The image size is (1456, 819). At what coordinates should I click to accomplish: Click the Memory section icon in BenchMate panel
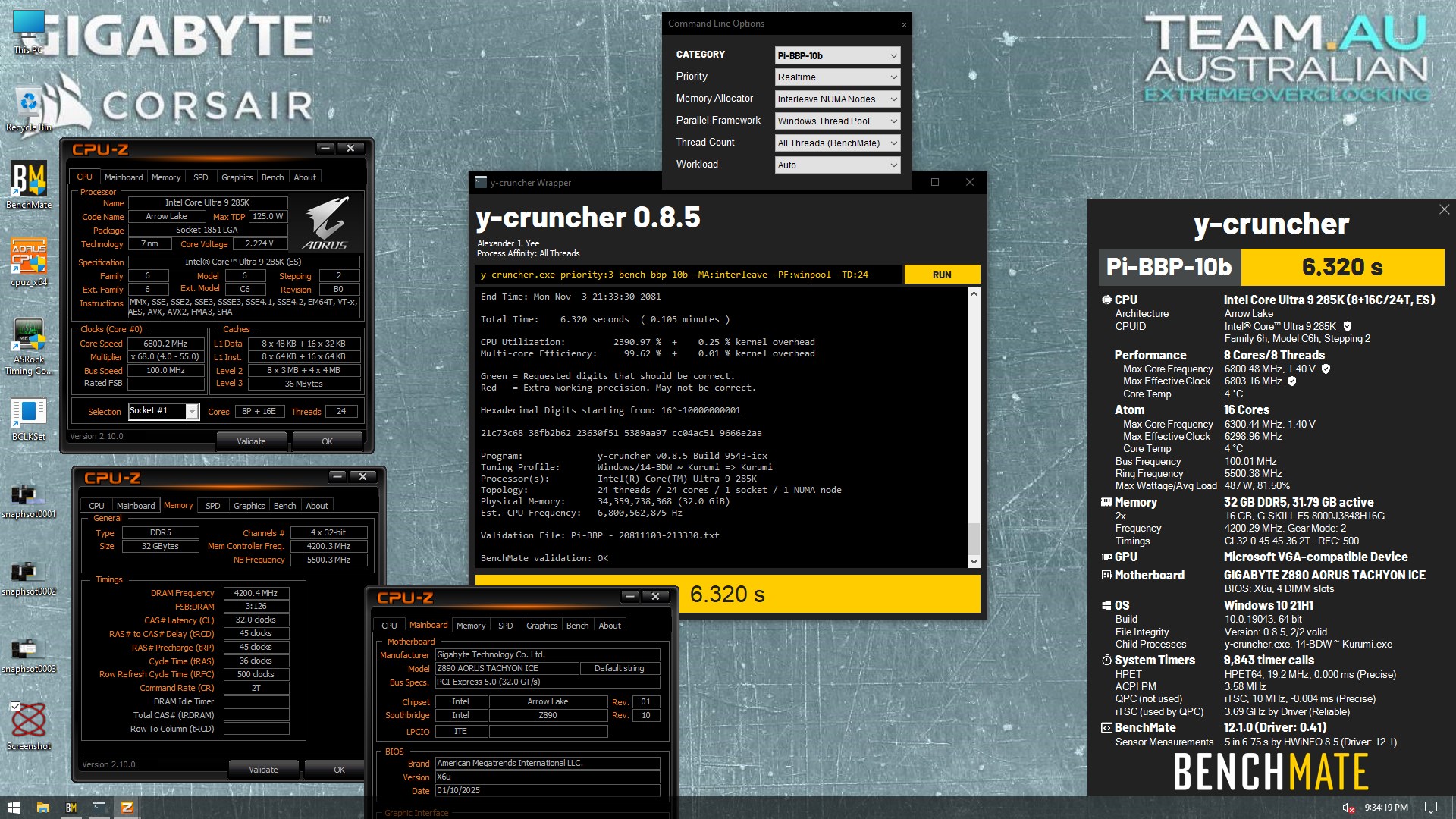point(1106,502)
